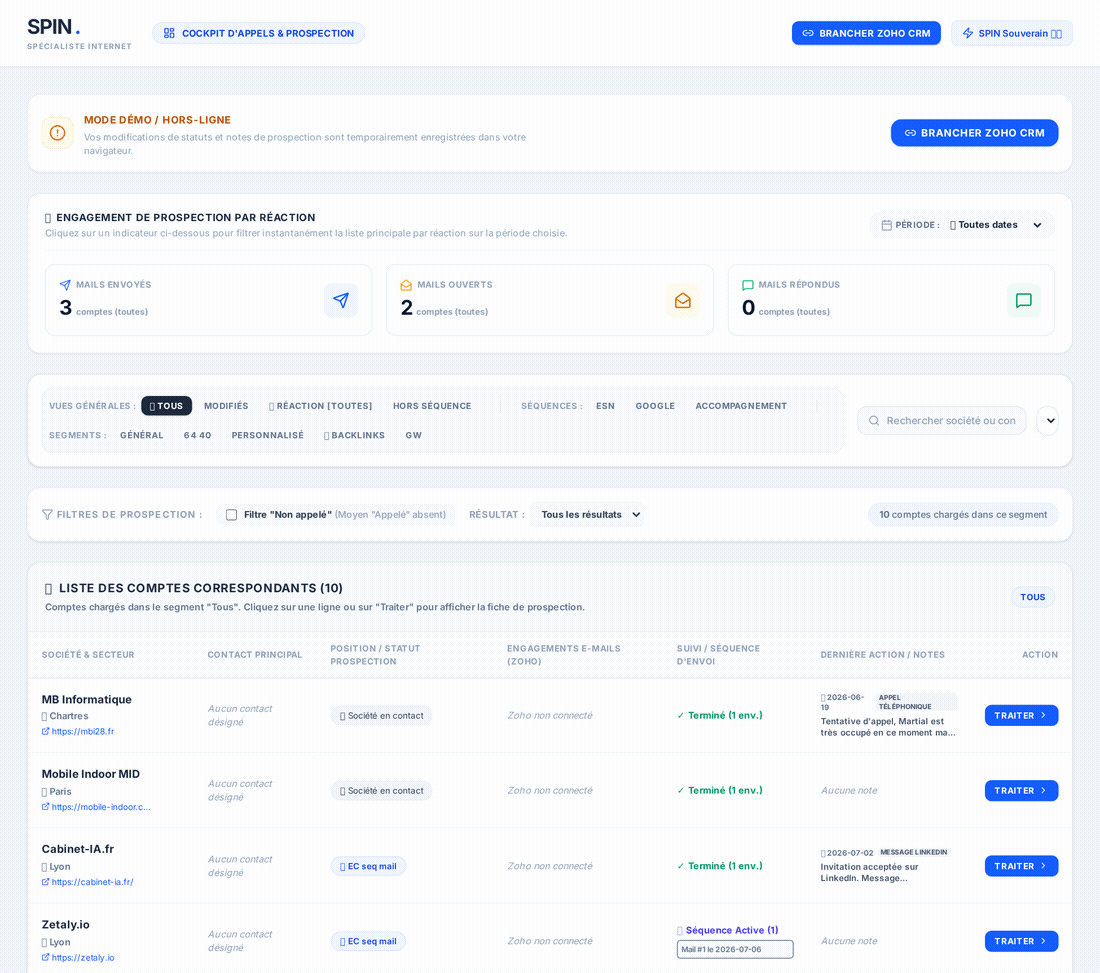
Task: Enable the "Non appelé" filter checkbox
Action: click(x=232, y=515)
